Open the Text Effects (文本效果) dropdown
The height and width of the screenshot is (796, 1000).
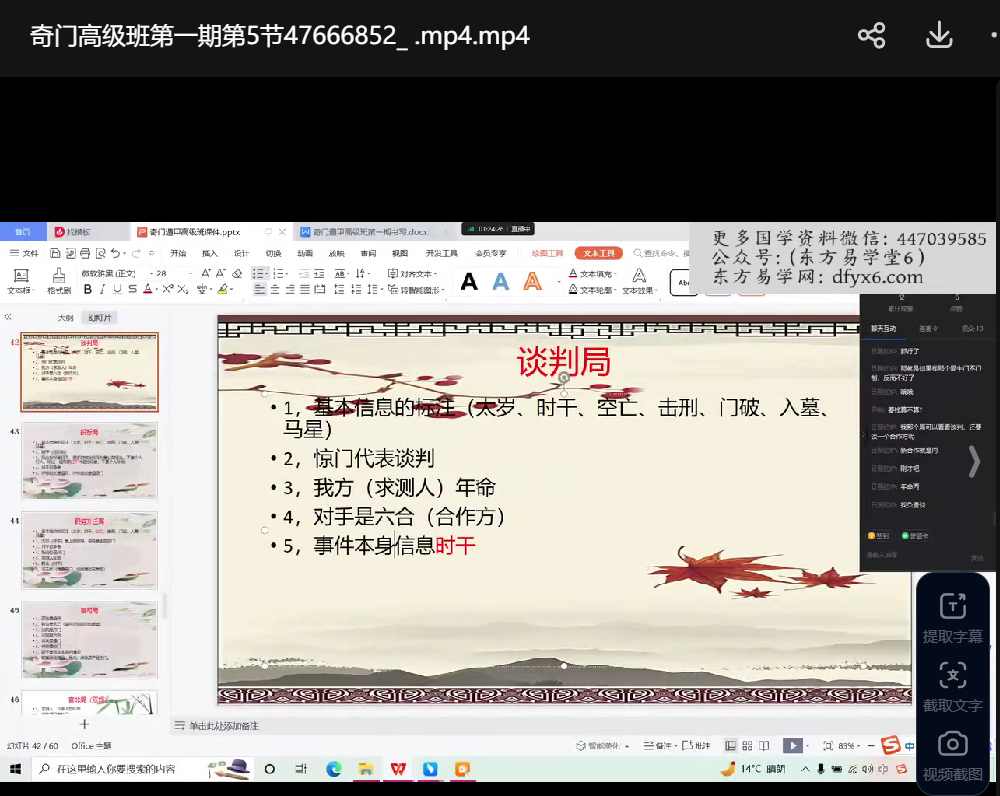pyautogui.click(x=640, y=290)
